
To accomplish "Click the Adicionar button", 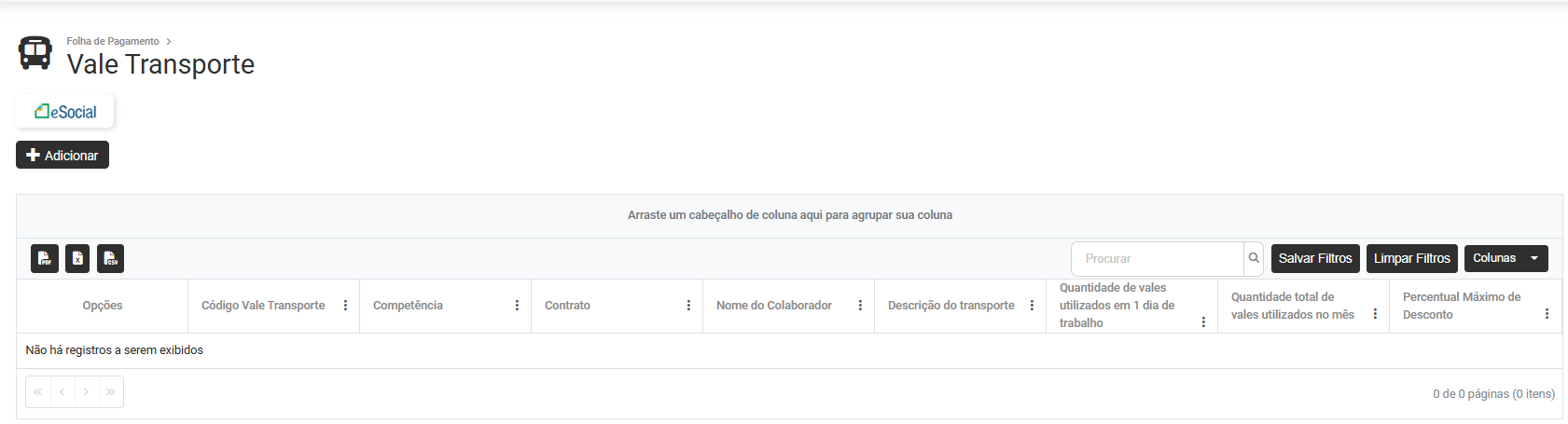I will 62,155.
